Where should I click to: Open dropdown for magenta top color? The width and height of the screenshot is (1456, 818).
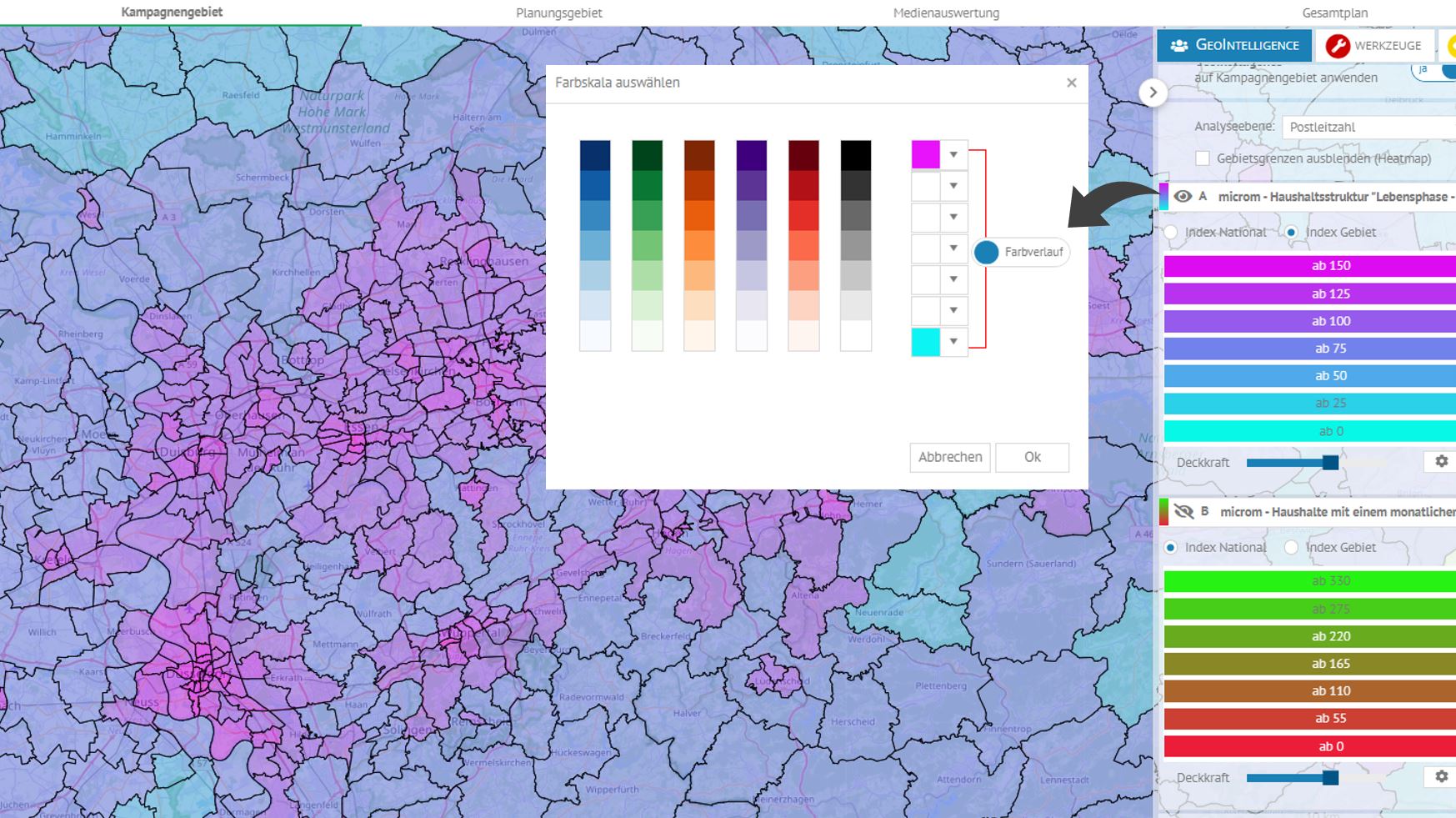pyautogui.click(x=953, y=155)
